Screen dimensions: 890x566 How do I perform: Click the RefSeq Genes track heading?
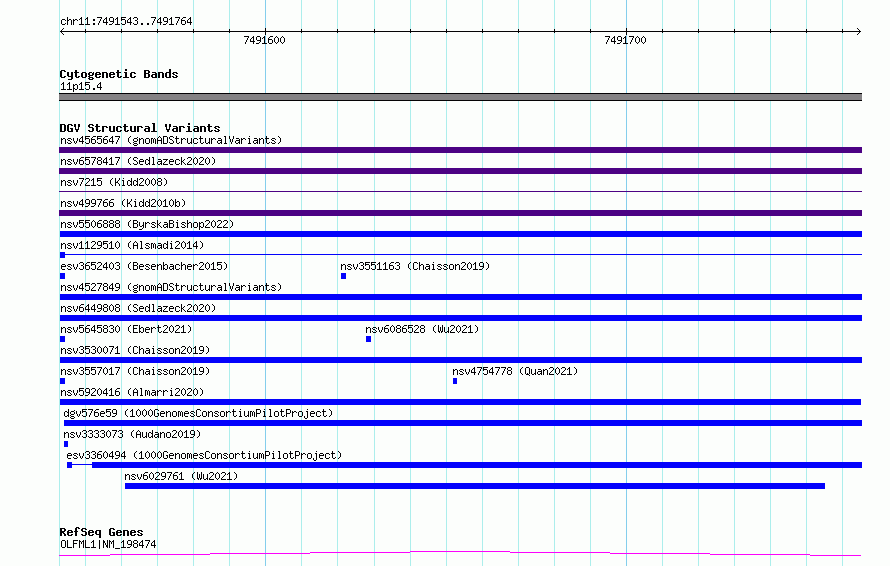pyautogui.click(x=101, y=532)
